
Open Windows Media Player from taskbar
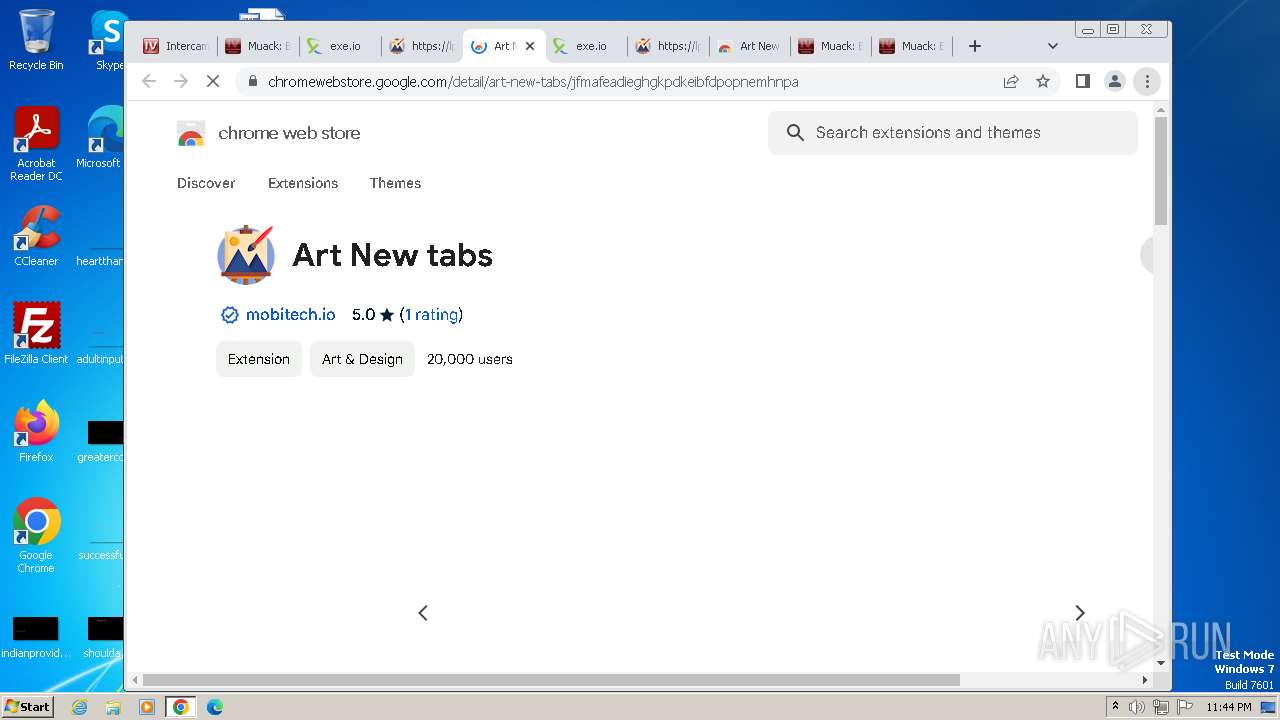pyautogui.click(x=147, y=707)
